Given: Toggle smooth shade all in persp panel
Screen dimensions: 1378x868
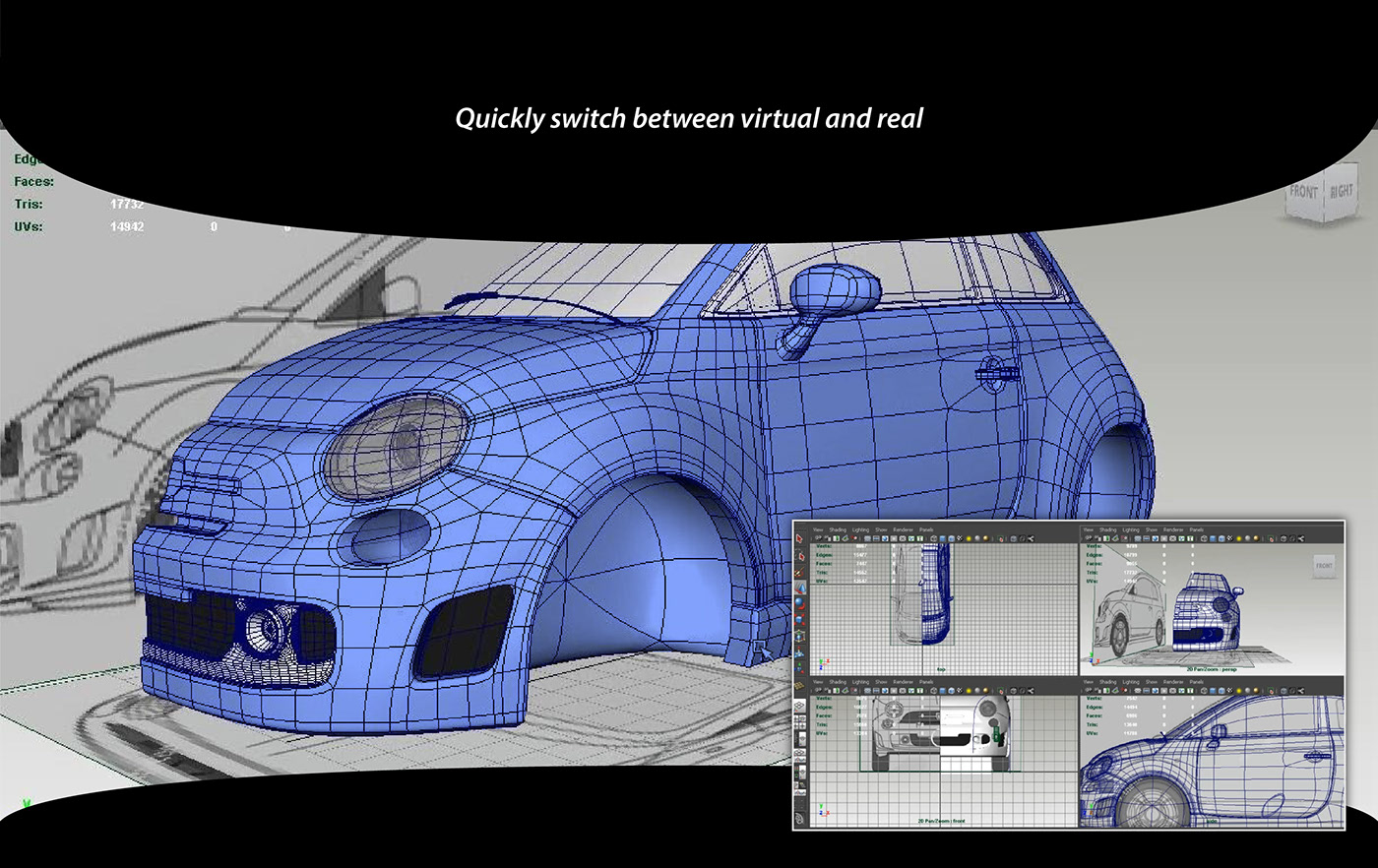Looking at the screenshot, I should coord(1213,539).
